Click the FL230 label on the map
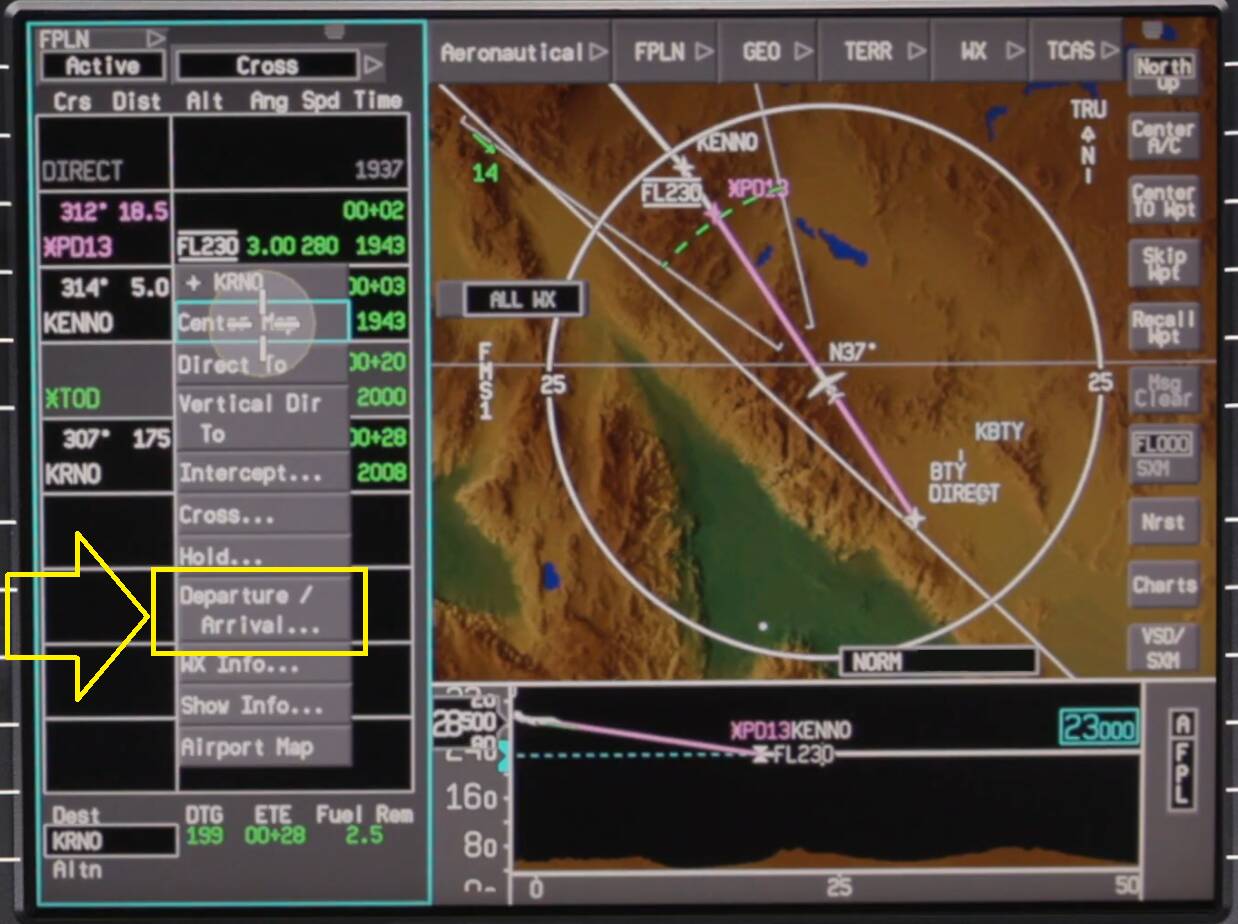The width and height of the screenshot is (1238, 924). click(671, 192)
